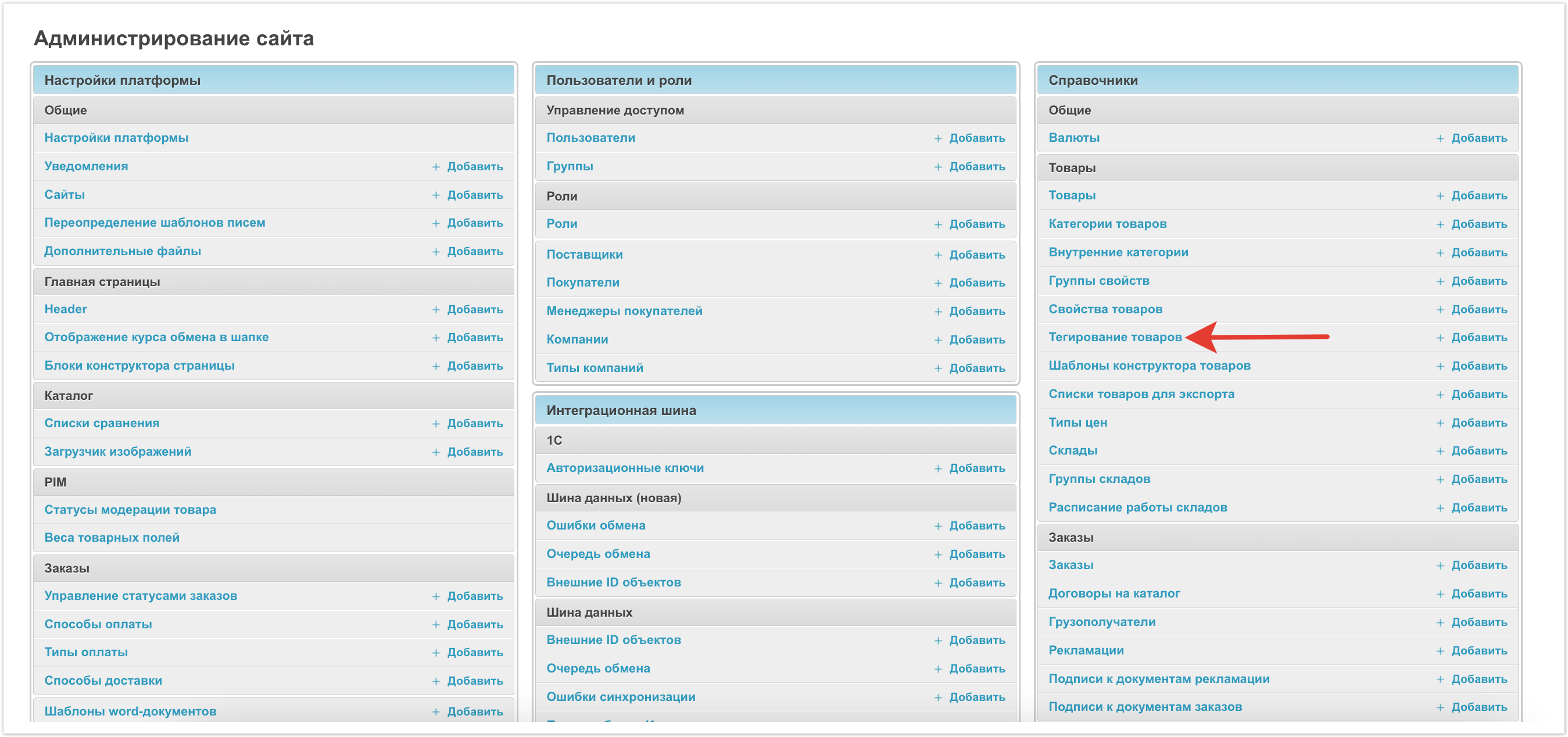Click plus icon in Заказы reference row

[x=1440, y=566]
